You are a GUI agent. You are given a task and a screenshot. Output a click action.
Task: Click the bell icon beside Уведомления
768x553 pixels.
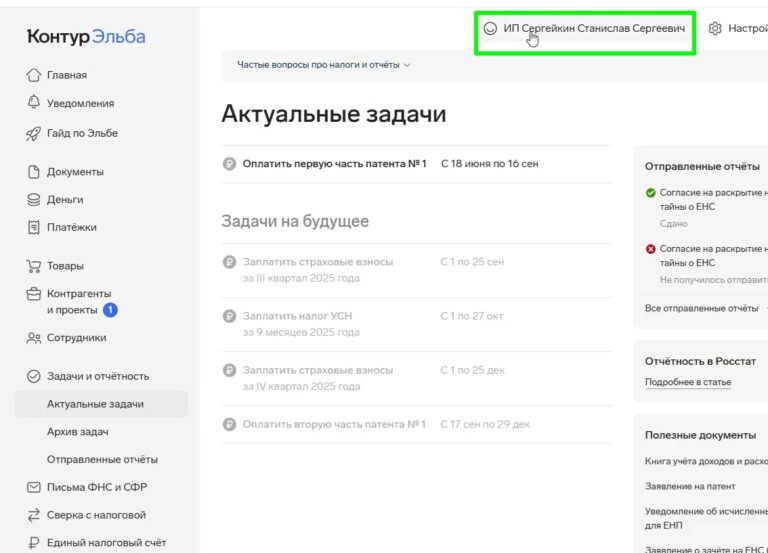point(33,102)
